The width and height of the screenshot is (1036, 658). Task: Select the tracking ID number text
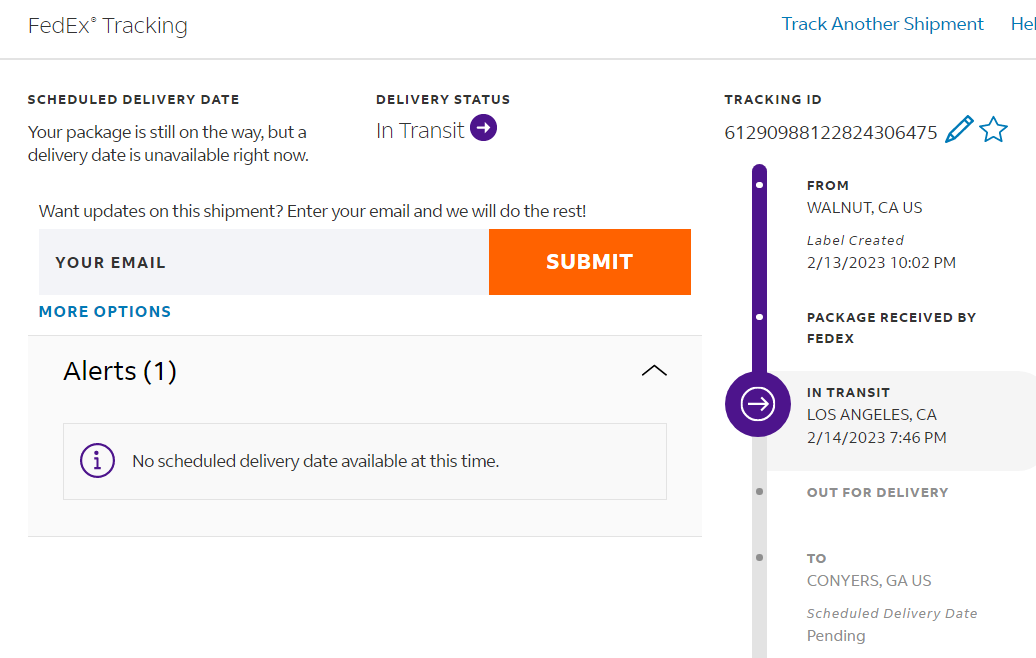click(x=831, y=132)
